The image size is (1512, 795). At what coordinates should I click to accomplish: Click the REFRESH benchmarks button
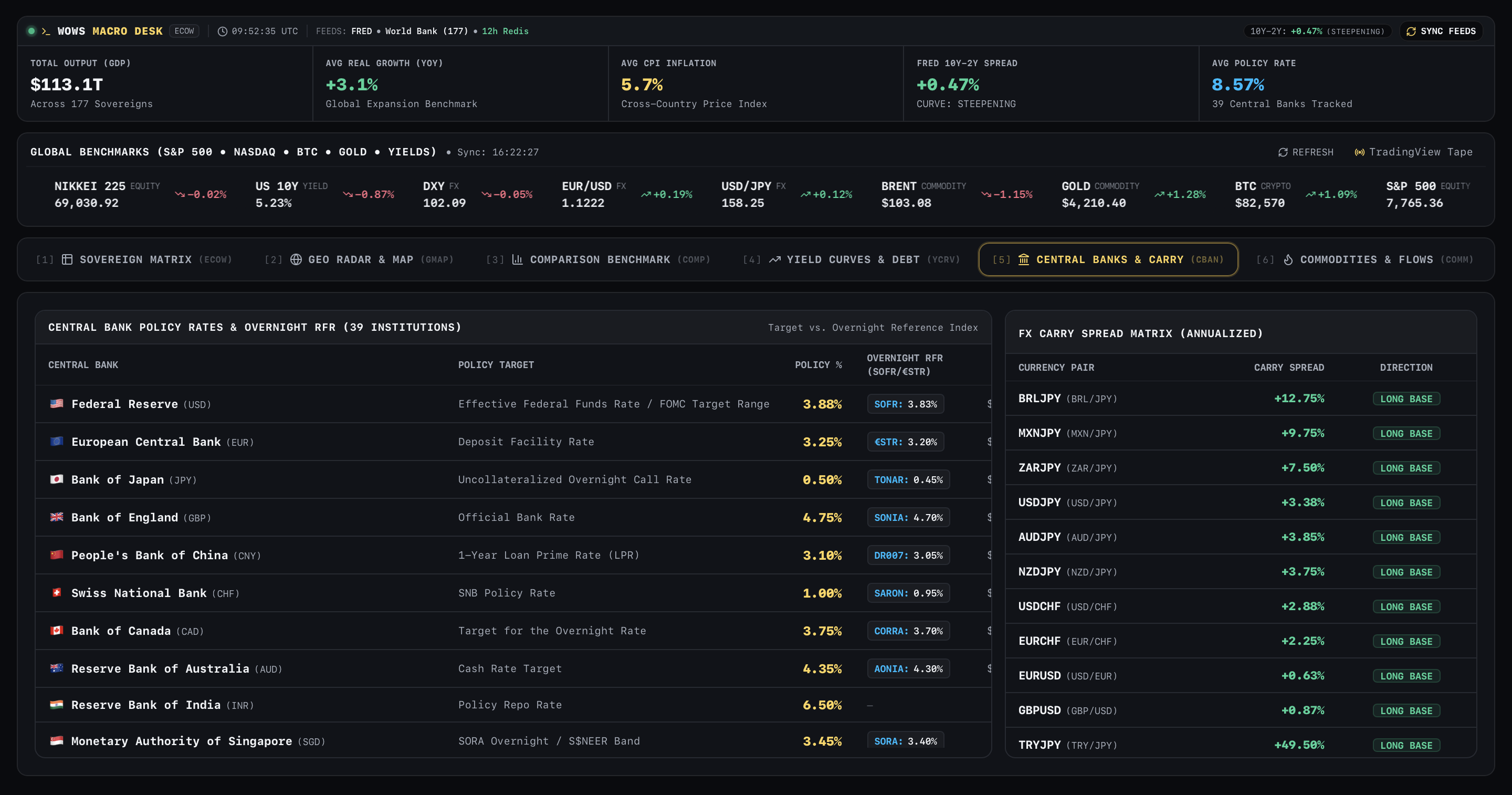[x=1306, y=152]
